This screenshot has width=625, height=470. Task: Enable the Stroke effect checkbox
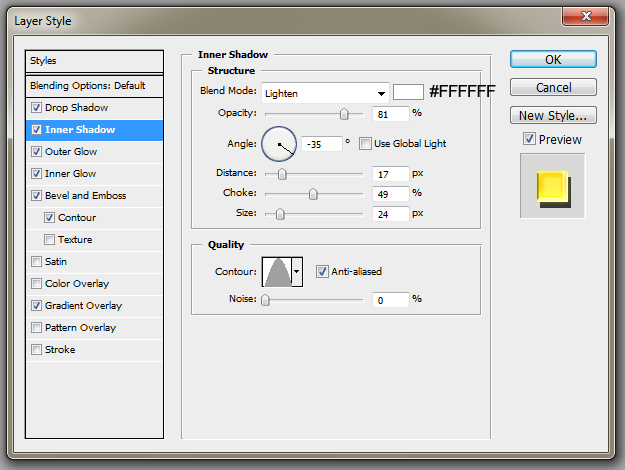point(36,350)
